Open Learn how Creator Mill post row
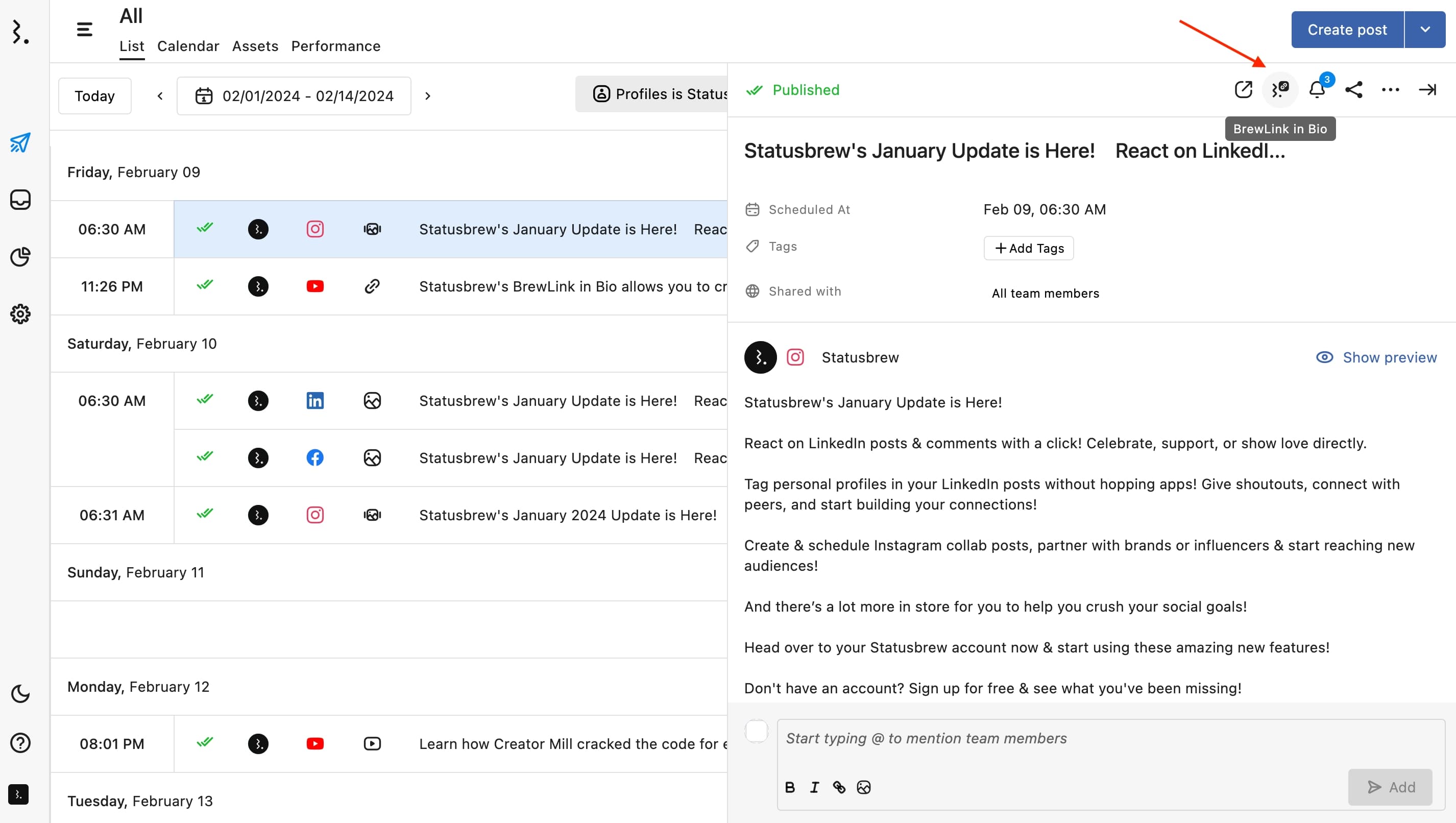Viewport: 1456px width, 823px height. [x=450, y=744]
